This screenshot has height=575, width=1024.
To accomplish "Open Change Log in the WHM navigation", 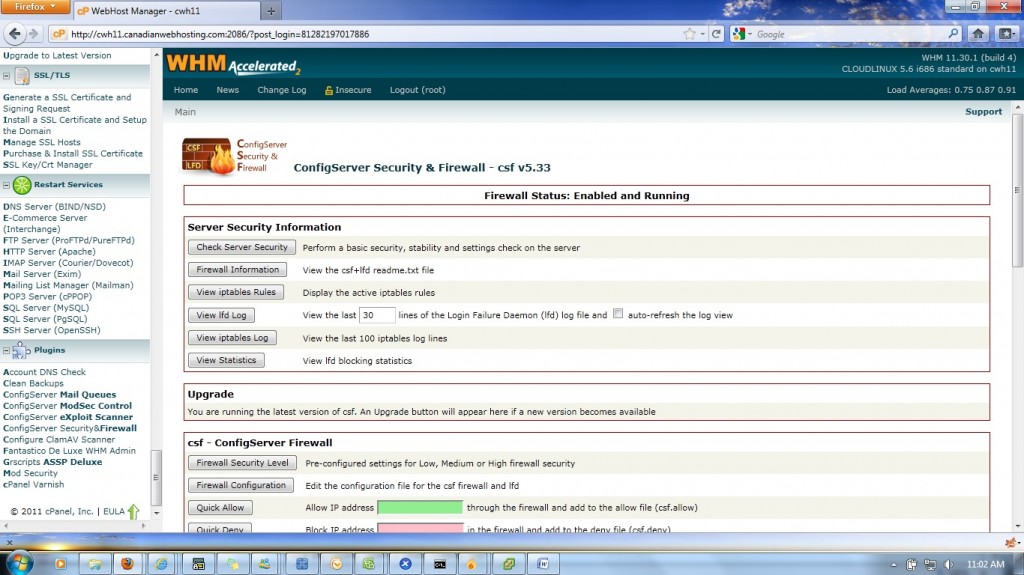I will point(281,90).
